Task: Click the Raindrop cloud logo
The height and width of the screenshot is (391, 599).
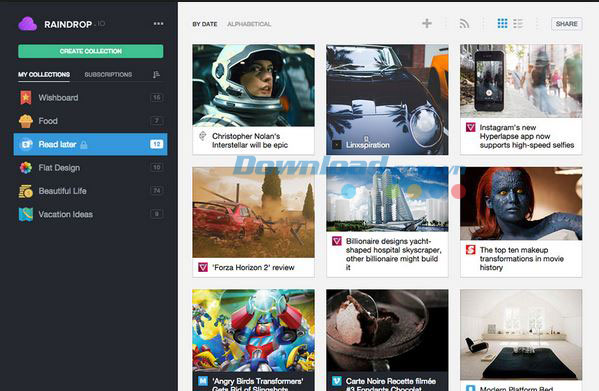Action: pyautogui.click(x=27, y=24)
